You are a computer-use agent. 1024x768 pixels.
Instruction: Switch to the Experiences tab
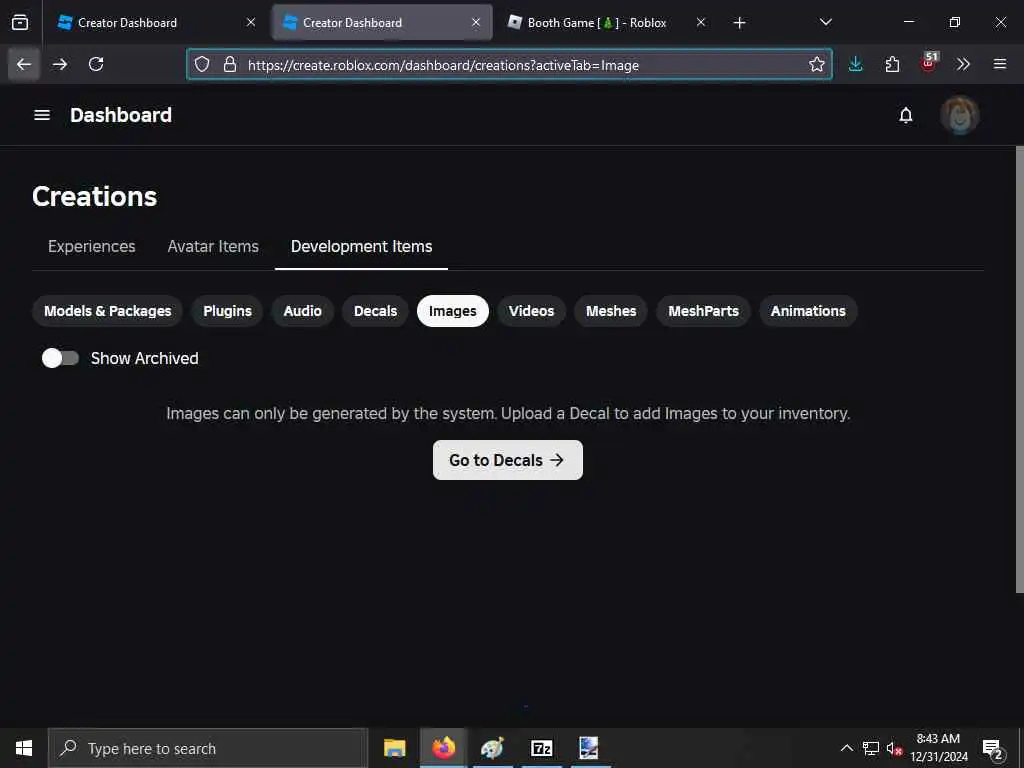click(91, 246)
